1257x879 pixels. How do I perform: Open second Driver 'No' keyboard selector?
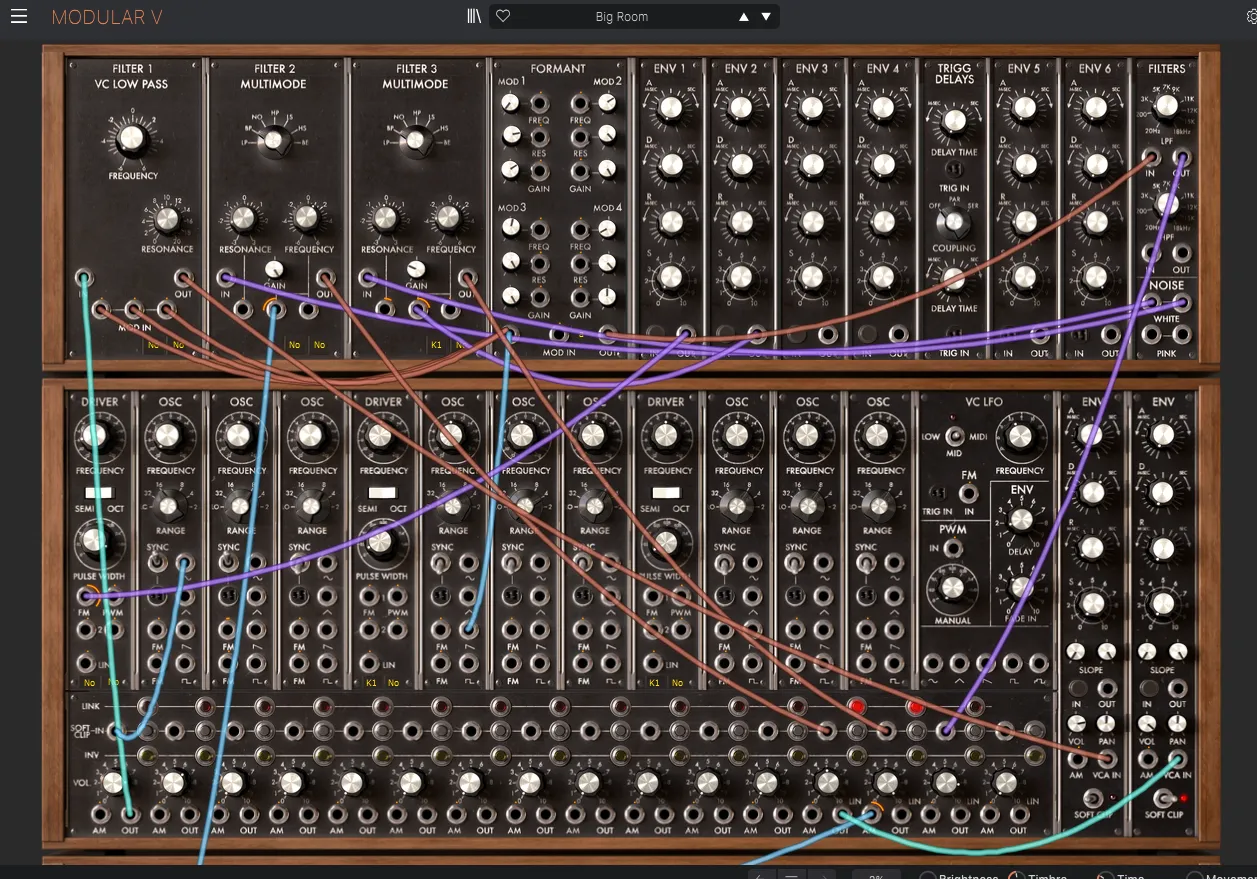tap(394, 682)
